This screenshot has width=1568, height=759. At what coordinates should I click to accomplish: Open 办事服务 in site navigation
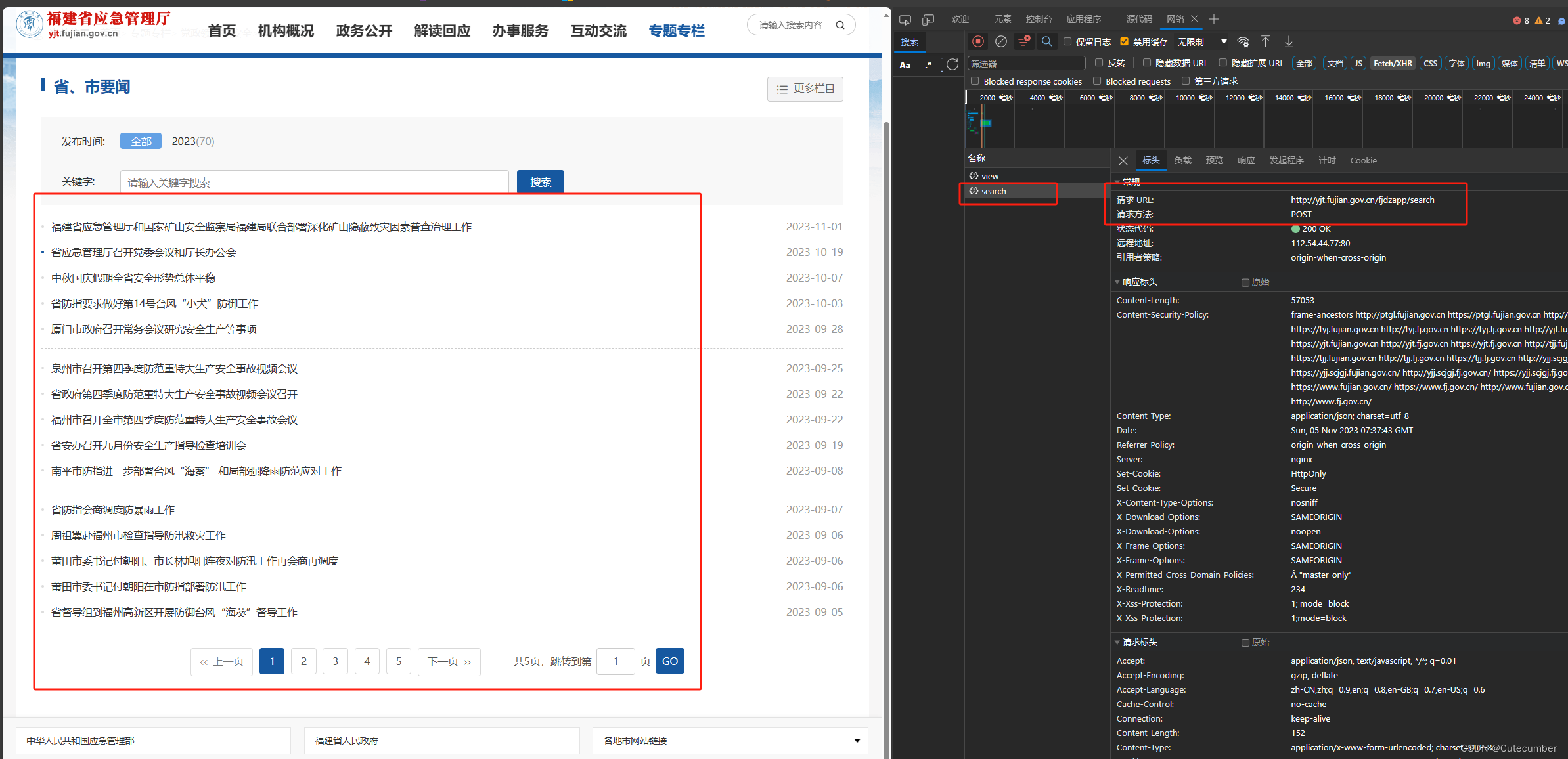(520, 31)
